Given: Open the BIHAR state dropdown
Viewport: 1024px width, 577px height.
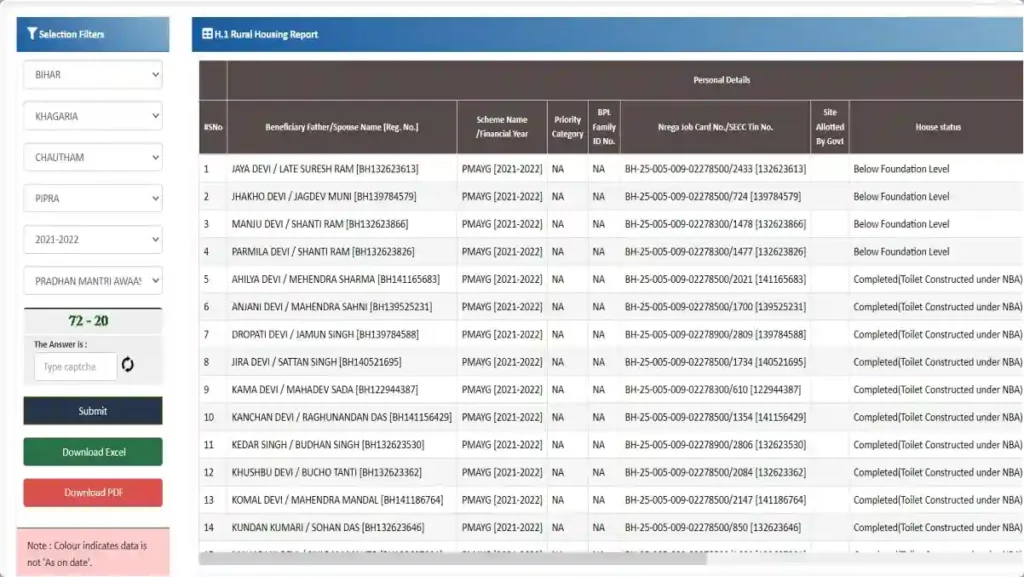Looking at the screenshot, I should [93, 74].
